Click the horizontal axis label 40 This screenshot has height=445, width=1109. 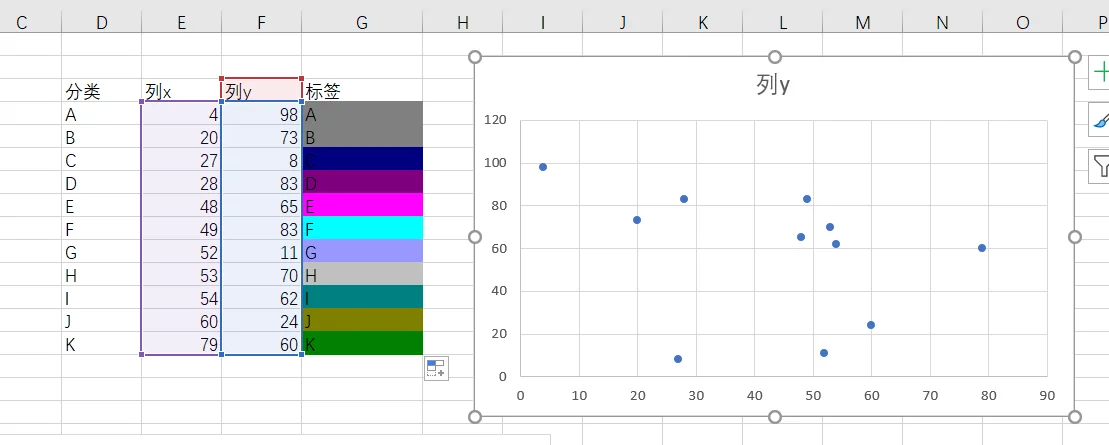click(x=754, y=395)
